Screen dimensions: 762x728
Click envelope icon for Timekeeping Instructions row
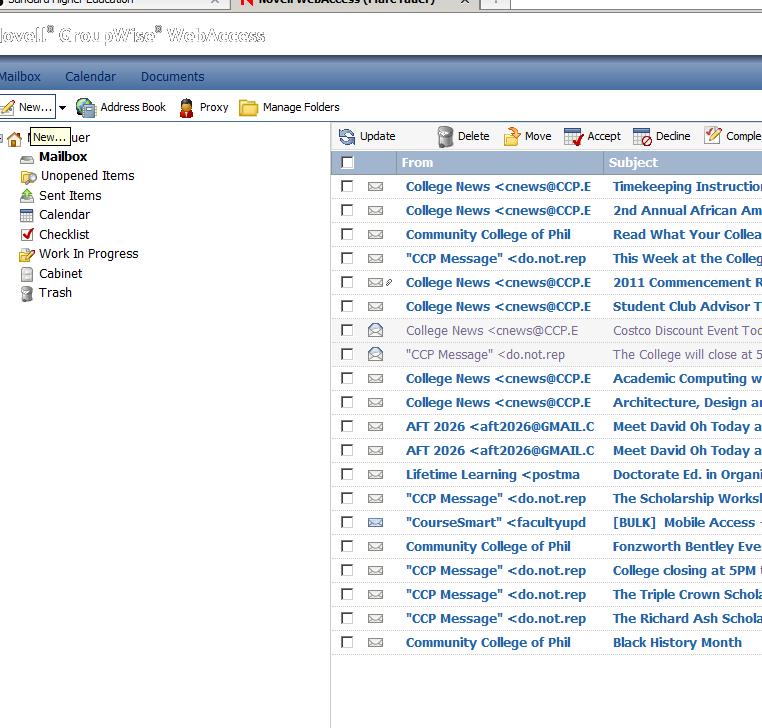click(375, 186)
